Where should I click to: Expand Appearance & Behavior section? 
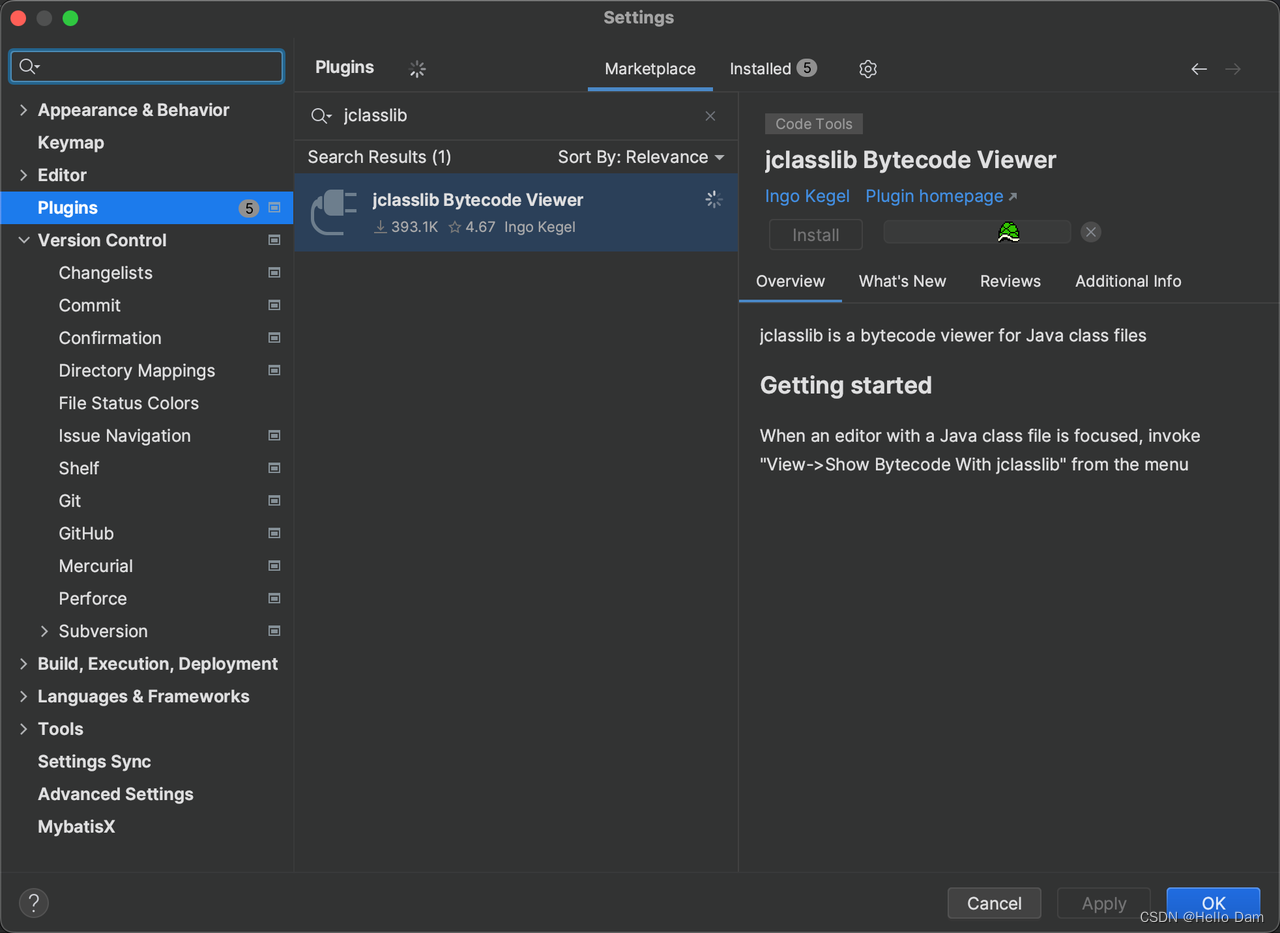(x=24, y=110)
